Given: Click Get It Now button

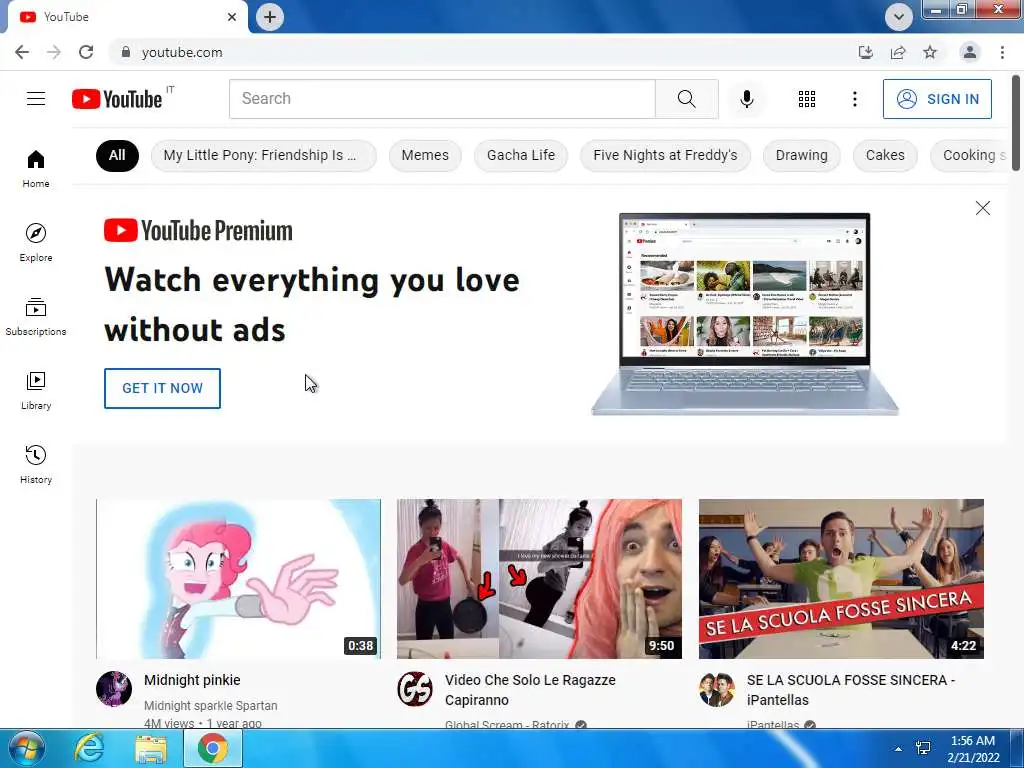Looking at the screenshot, I should [x=162, y=388].
